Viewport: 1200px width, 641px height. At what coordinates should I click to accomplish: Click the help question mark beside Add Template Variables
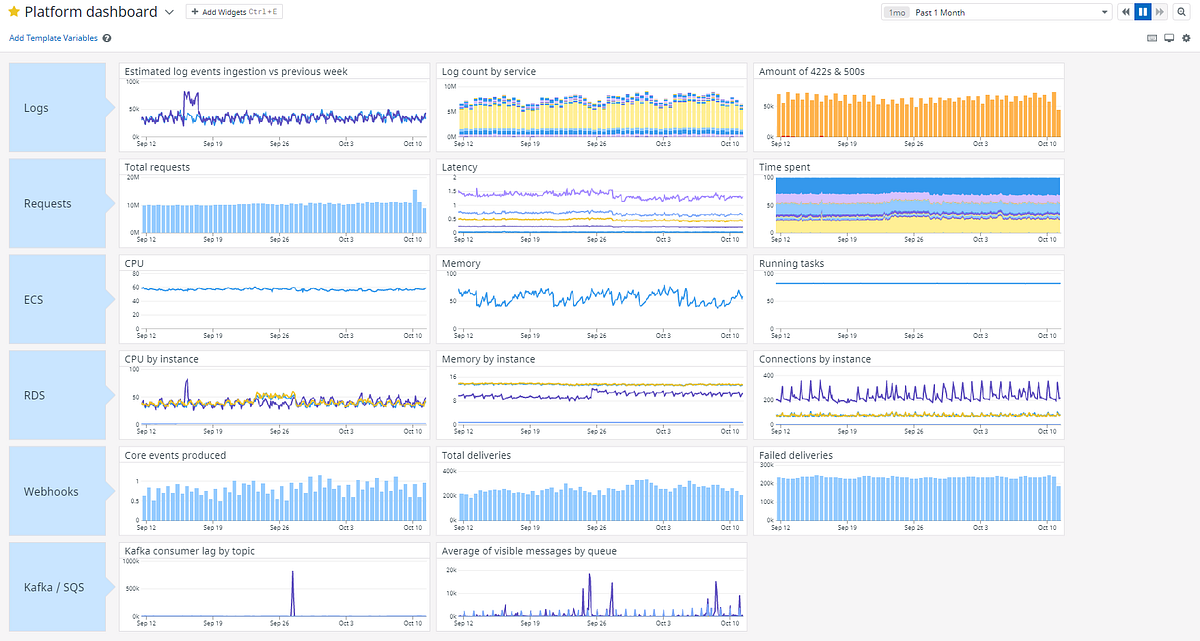(106, 37)
